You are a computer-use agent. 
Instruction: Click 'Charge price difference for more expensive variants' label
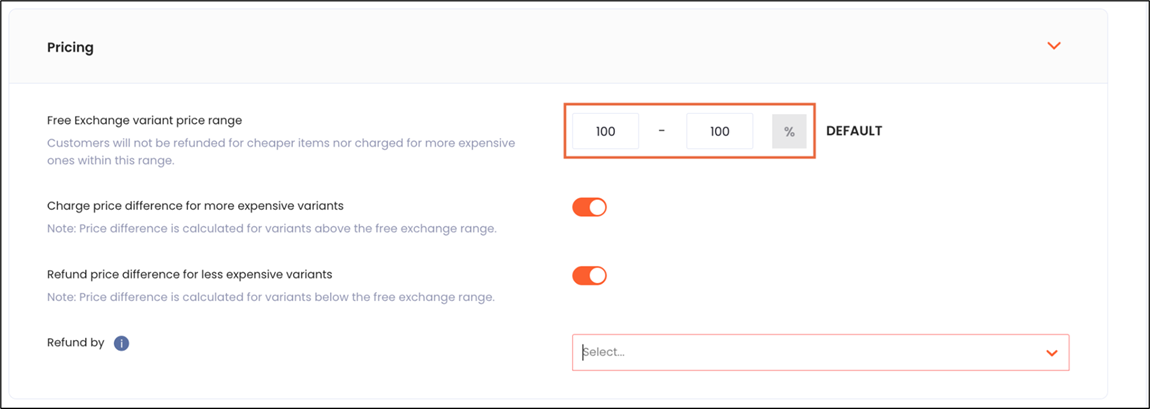coord(195,206)
